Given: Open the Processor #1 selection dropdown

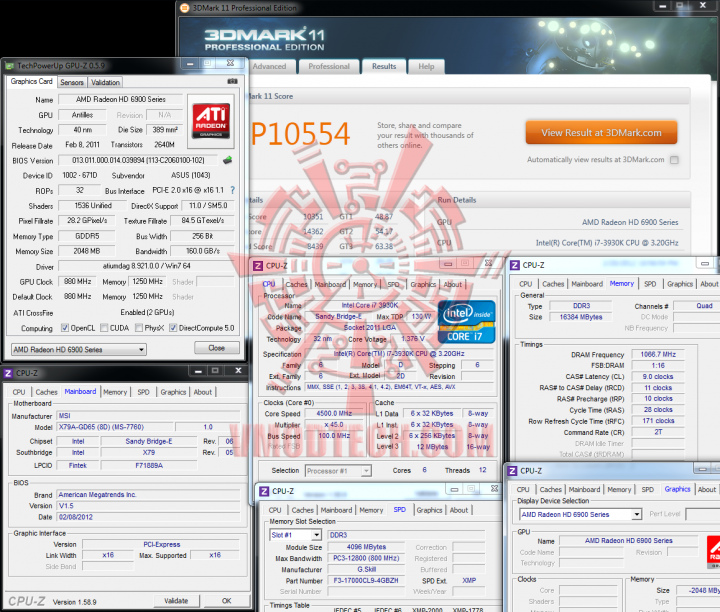Looking at the screenshot, I should (338, 471).
